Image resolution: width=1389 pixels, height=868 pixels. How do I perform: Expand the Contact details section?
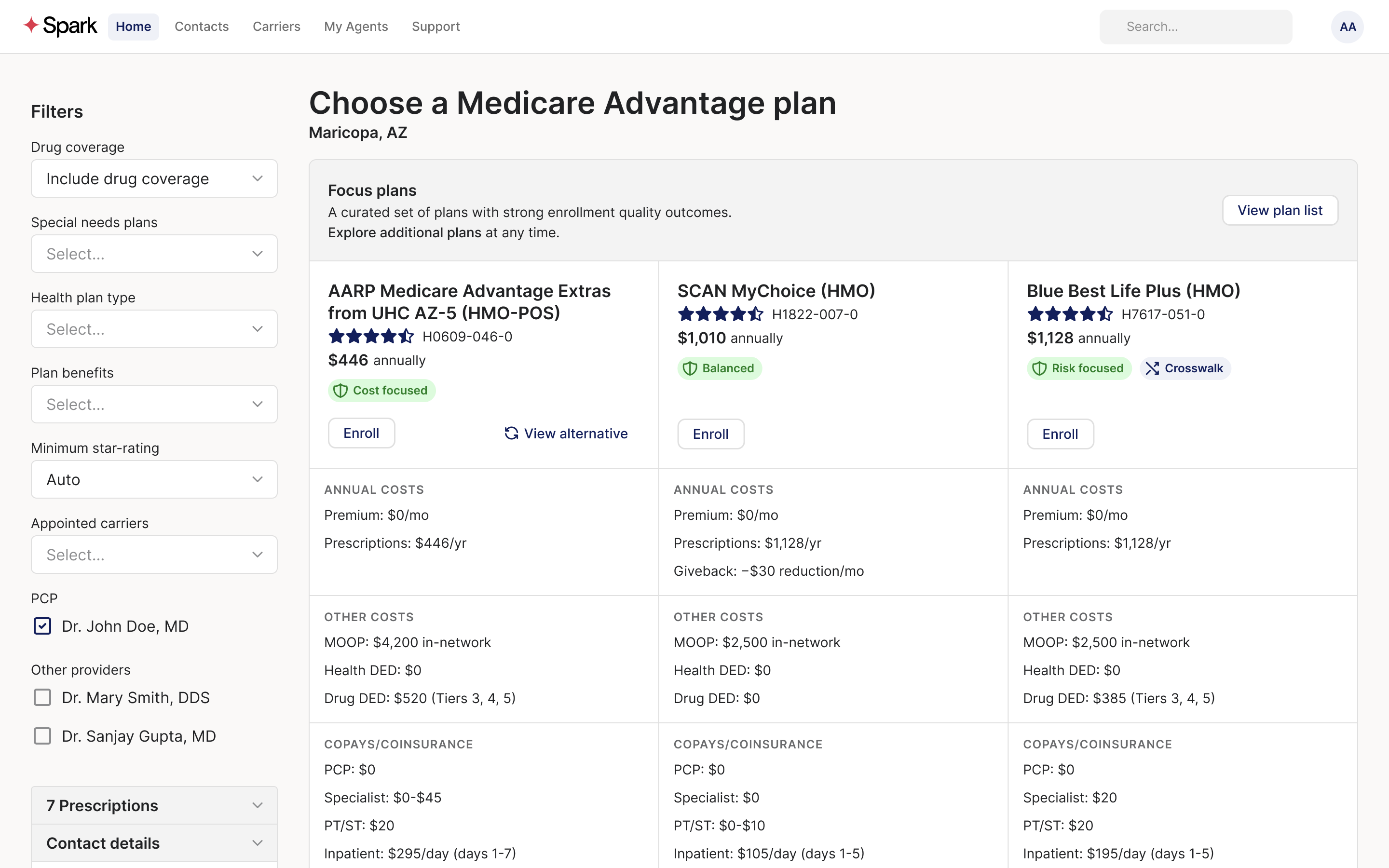(154, 843)
